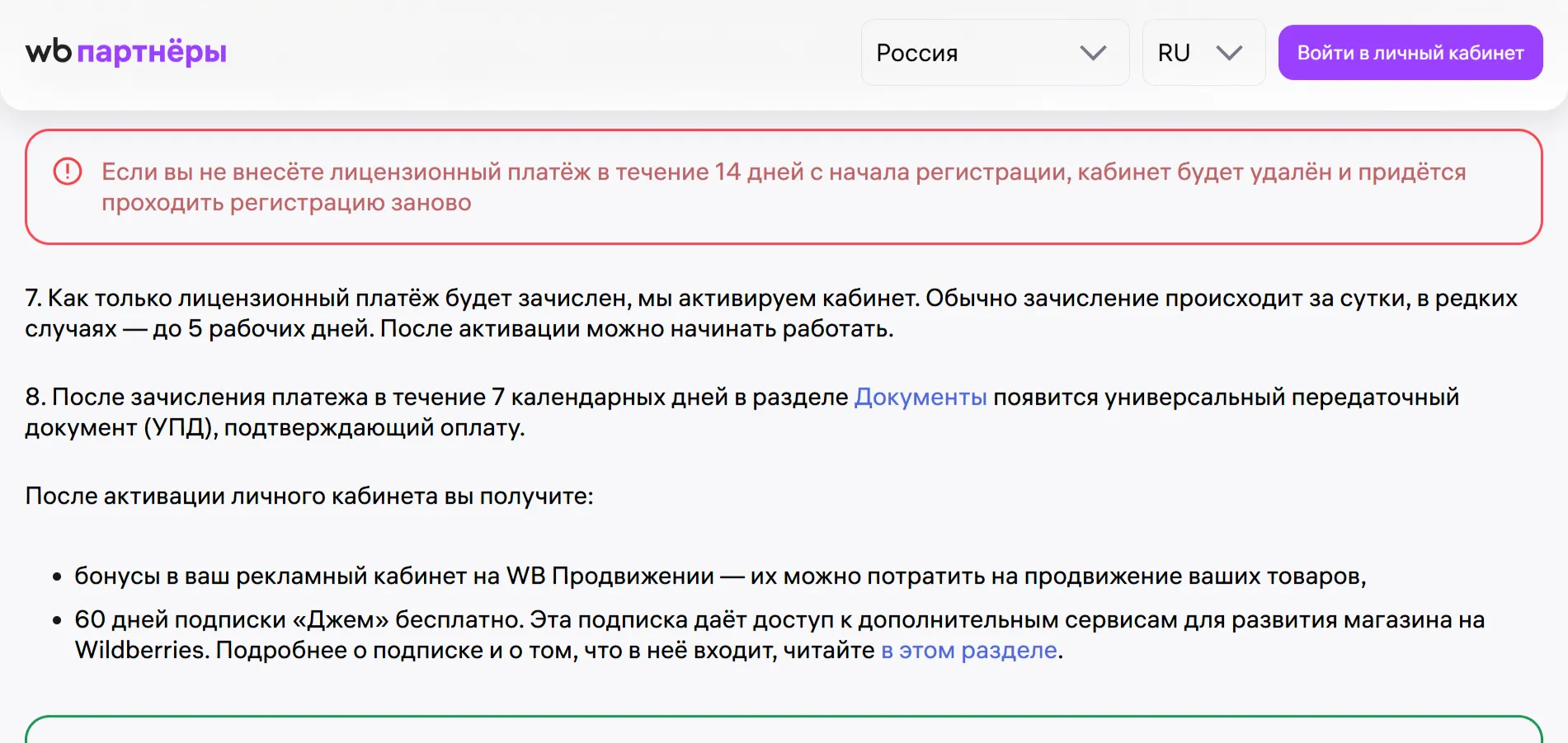The height and width of the screenshot is (743, 1568).
Task: Follow the Документы link
Action: click(x=920, y=397)
